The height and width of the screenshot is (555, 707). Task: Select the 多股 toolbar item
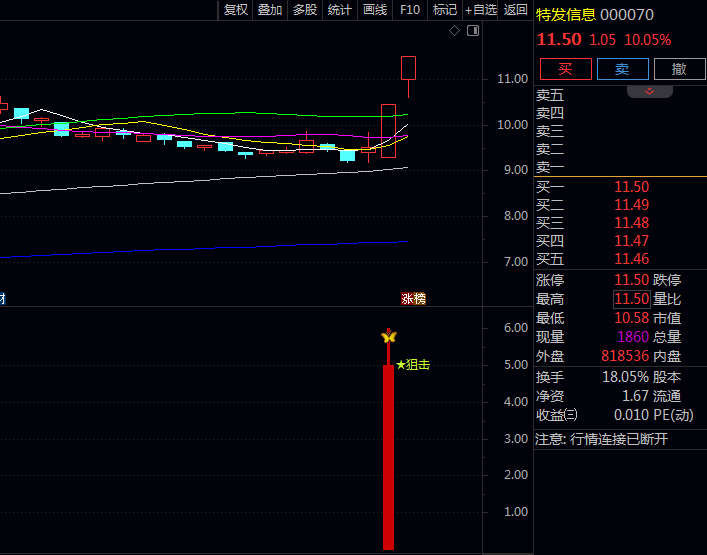click(305, 10)
